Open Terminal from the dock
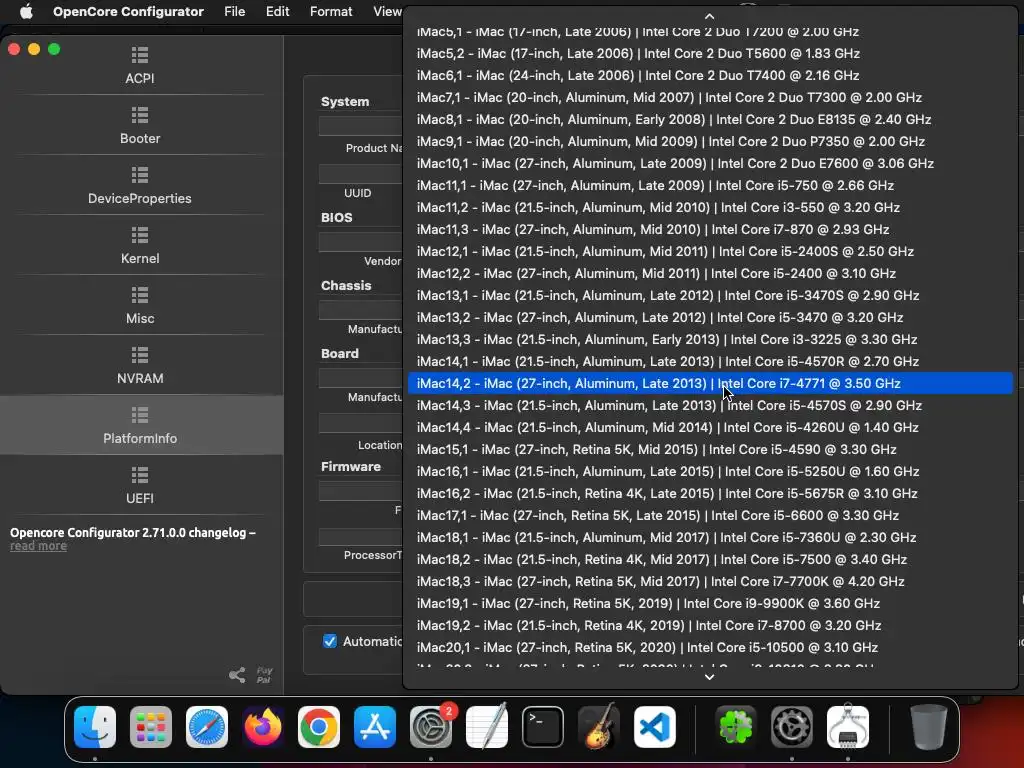This screenshot has height=768, width=1024. pyautogui.click(x=543, y=727)
